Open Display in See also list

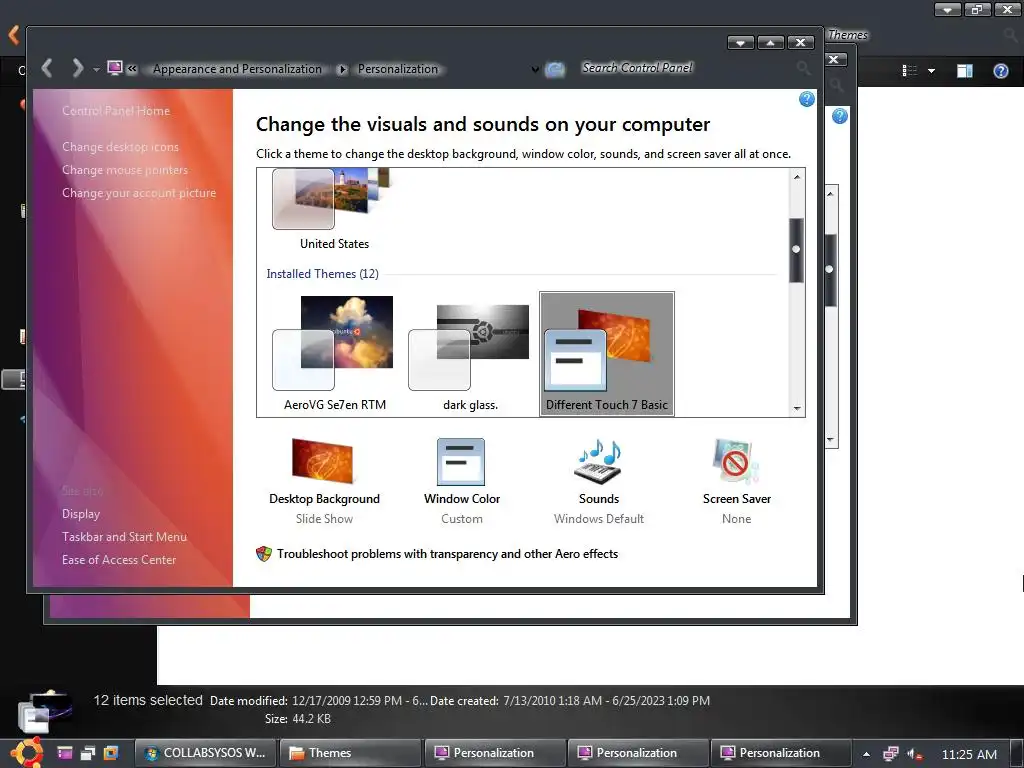(x=81, y=514)
